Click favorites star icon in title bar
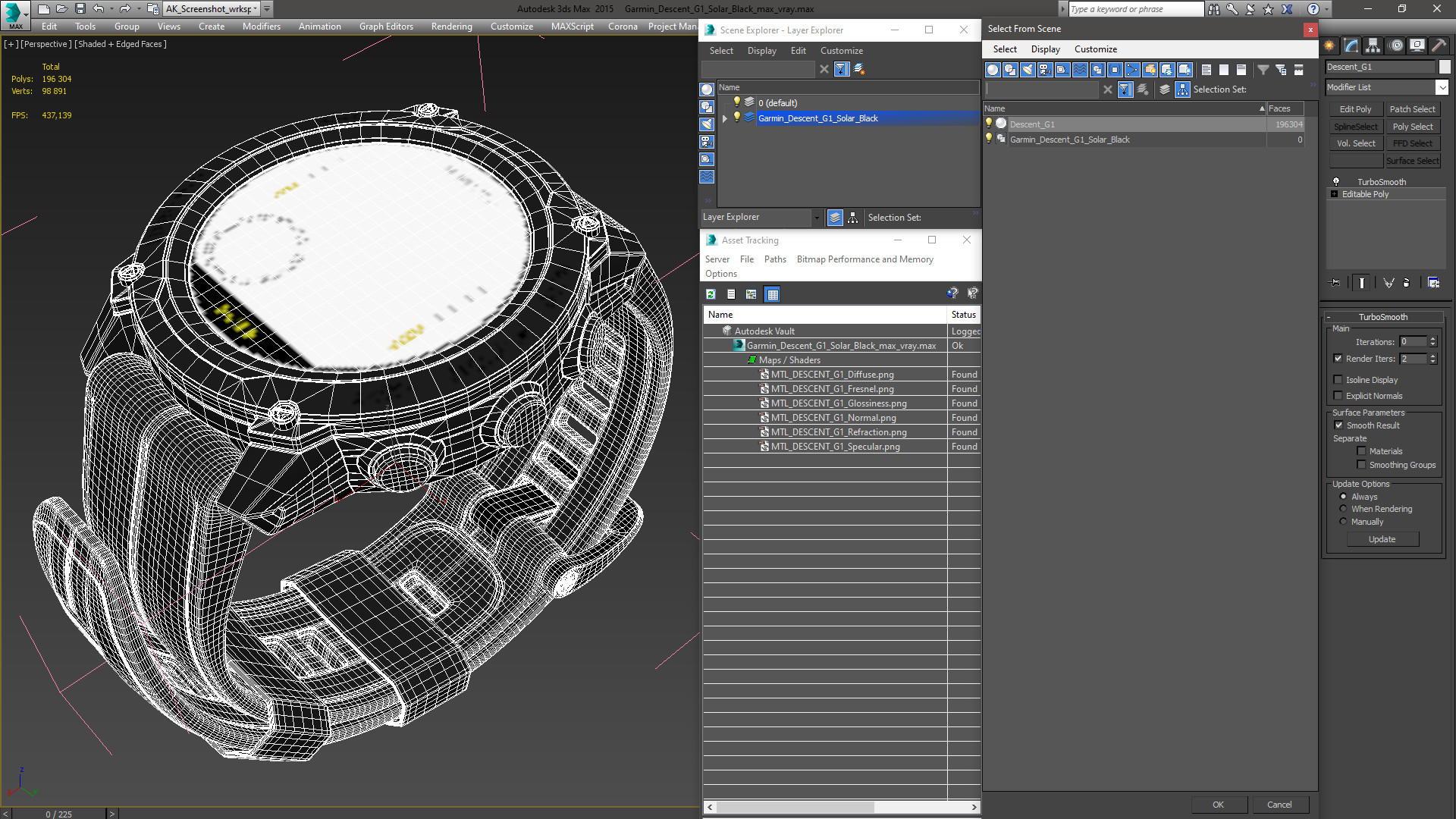This screenshot has height=819, width=1456. click(x=1268, y=9)
